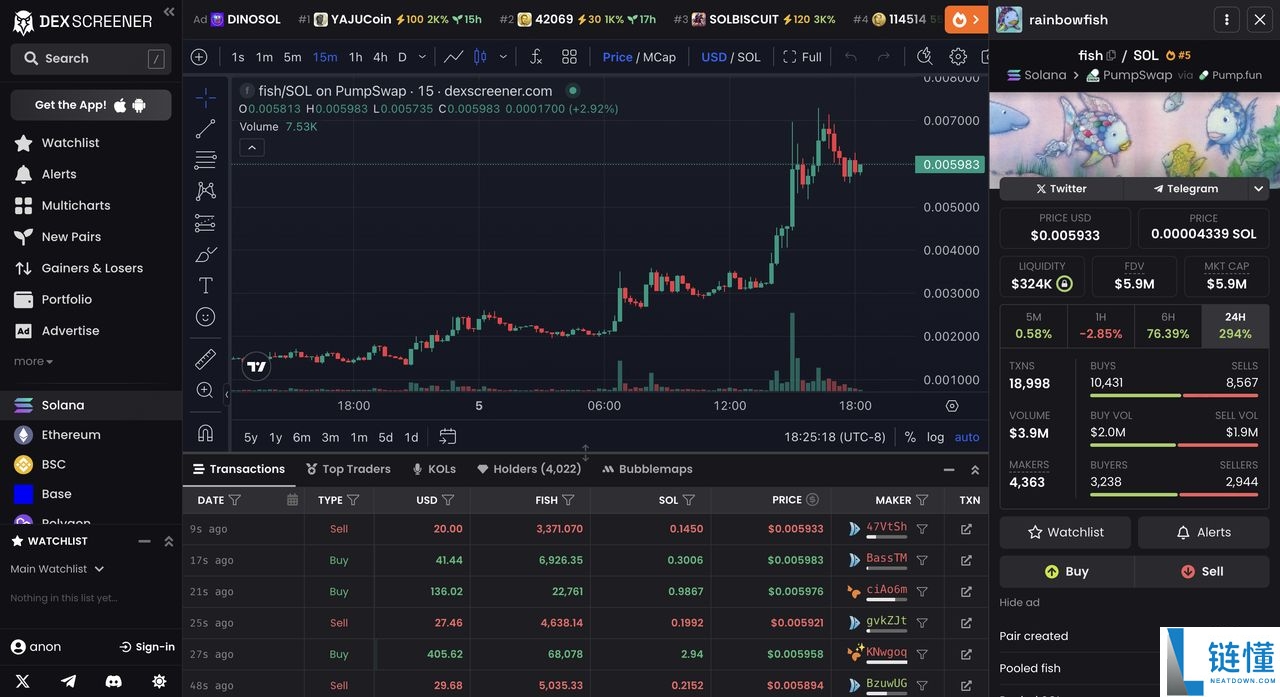Switch chart timeframe to 4h
The width and height of the screenshot is (1280, 697).
pyautogui.click(x=380, y=57)
